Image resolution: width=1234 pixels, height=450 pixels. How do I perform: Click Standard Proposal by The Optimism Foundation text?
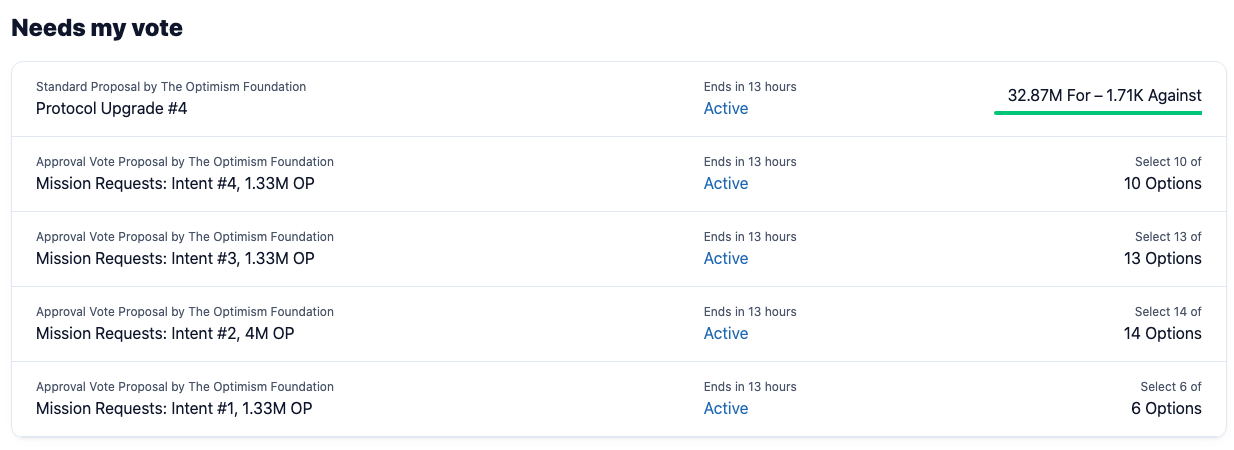point(171,87)
